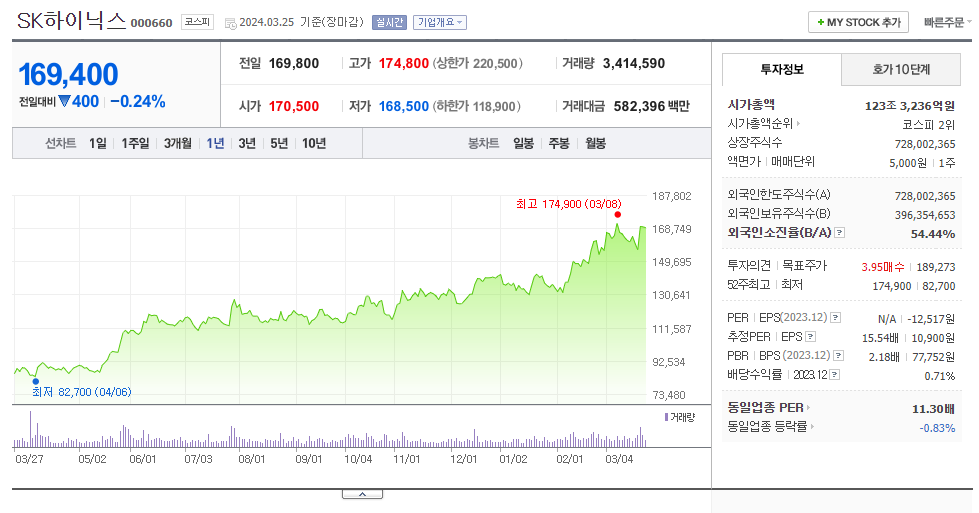979x513 pixels.
Task: Click the 동일업종 PER link
Action: [765, 408]
